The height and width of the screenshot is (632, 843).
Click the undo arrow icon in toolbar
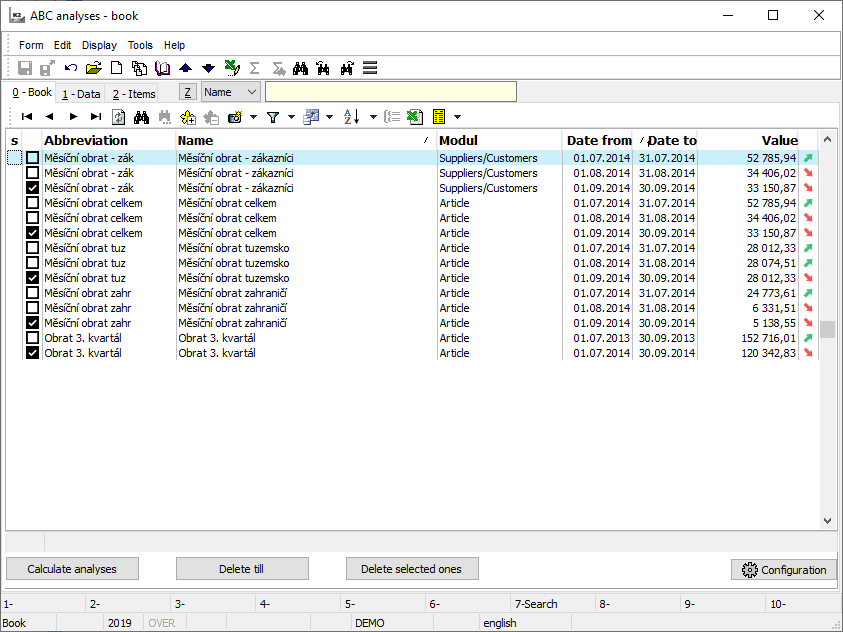pyautogui.click(x=71, y=68)
